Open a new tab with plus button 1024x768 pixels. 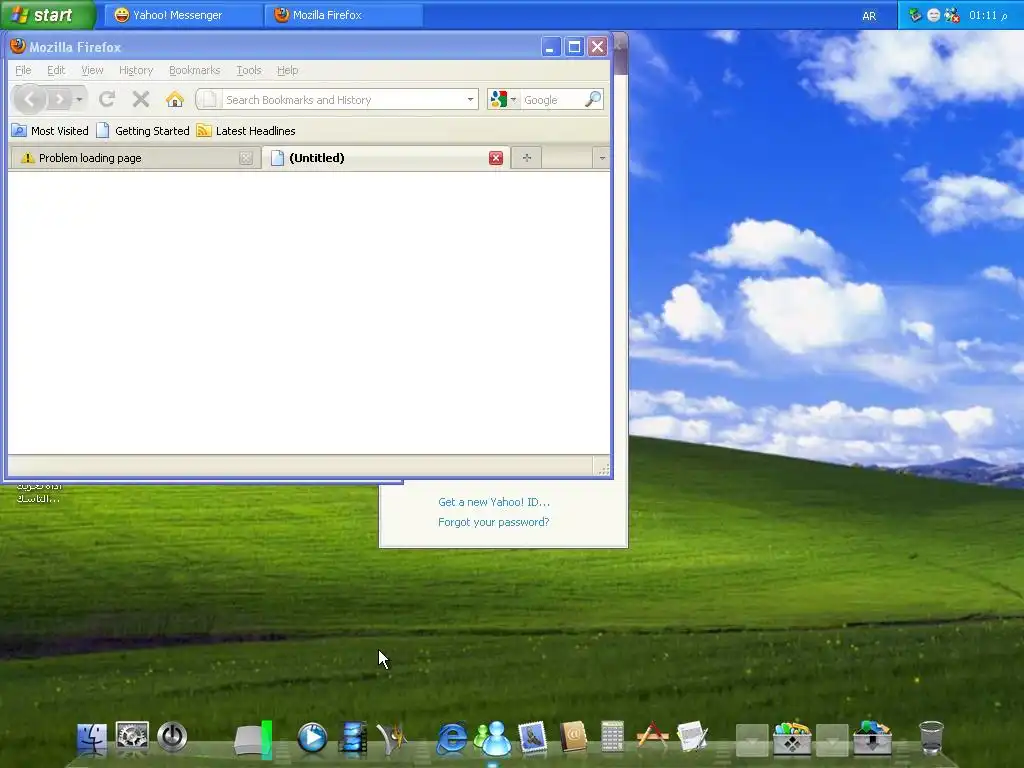pos(526,157)
